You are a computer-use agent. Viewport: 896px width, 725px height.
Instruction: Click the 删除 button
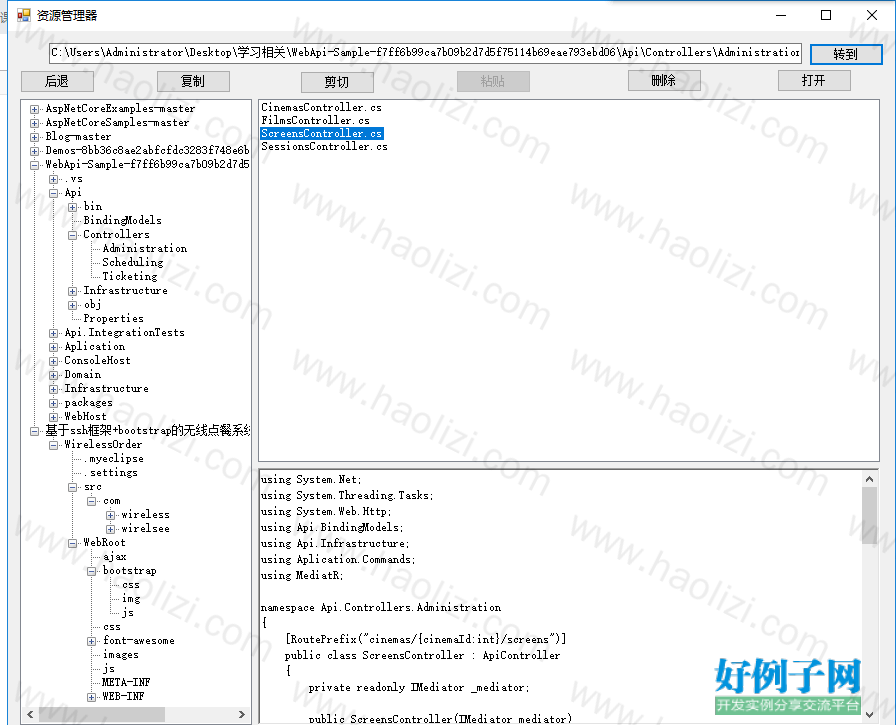pyautogui.click(x=664, y=81)
